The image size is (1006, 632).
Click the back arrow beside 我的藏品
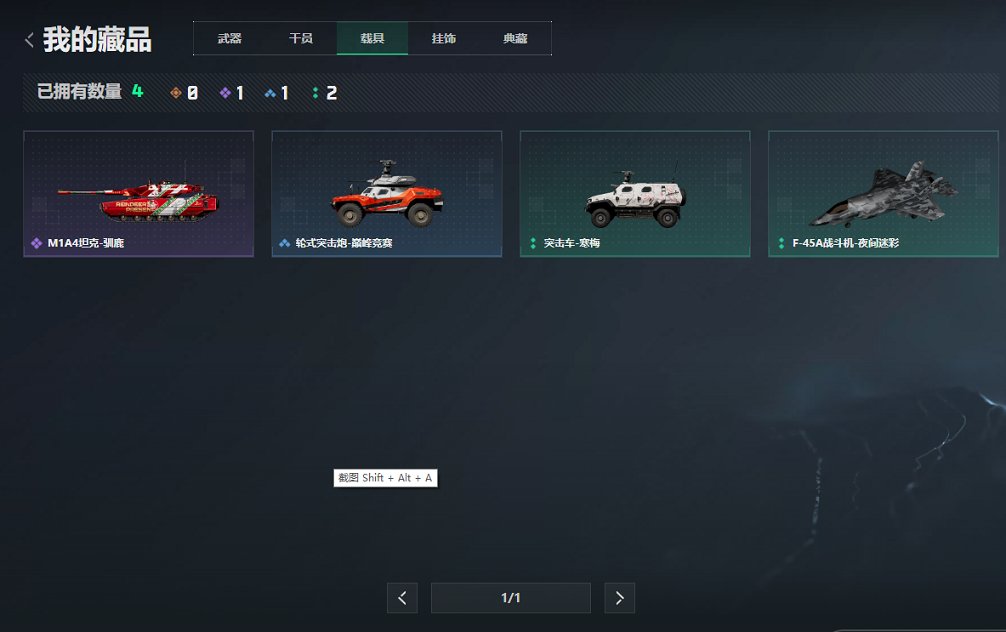[29, 40]
